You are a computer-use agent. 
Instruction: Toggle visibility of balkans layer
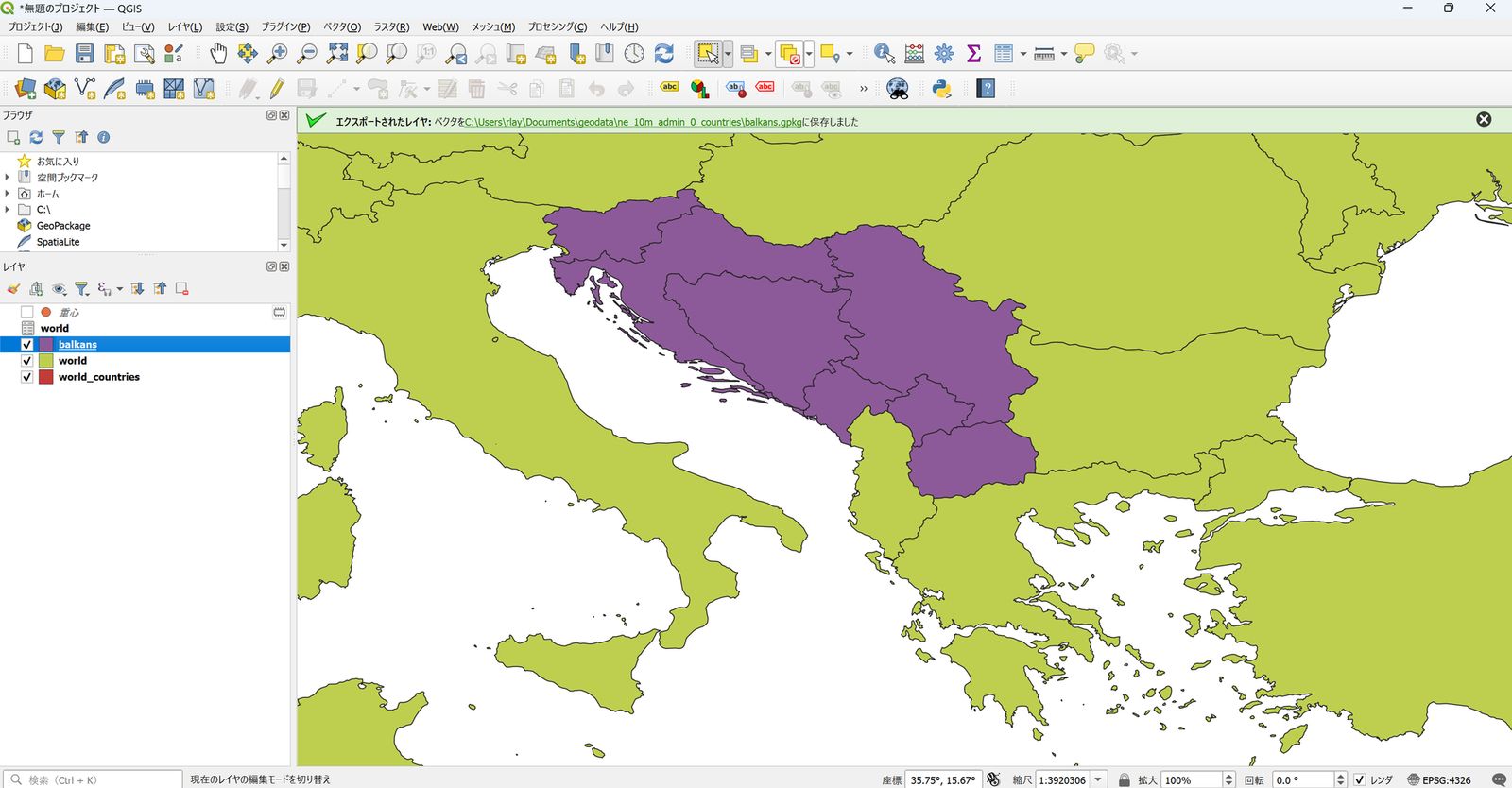click(27, 345)
